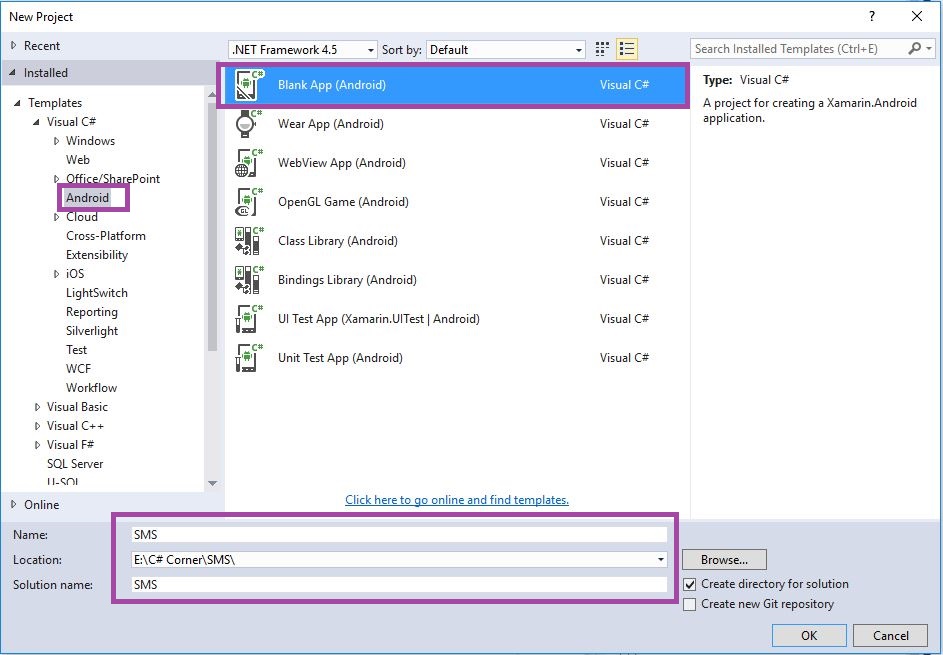The width and height of the screenshot is (943, 655).
Task: Toggle Create directory for solution checkbox
Action: tap(690, 584)
